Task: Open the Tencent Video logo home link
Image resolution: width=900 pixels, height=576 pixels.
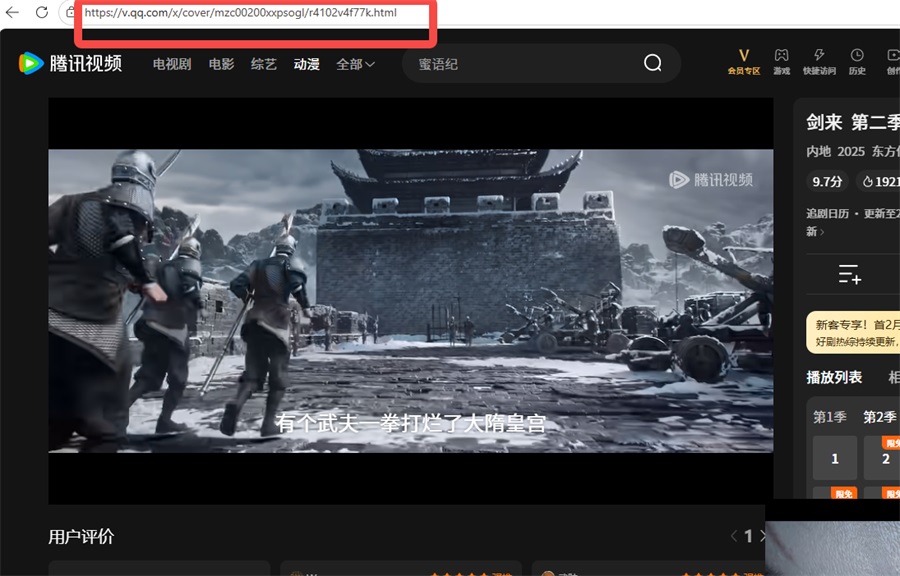Action: (x=70, y=63)
